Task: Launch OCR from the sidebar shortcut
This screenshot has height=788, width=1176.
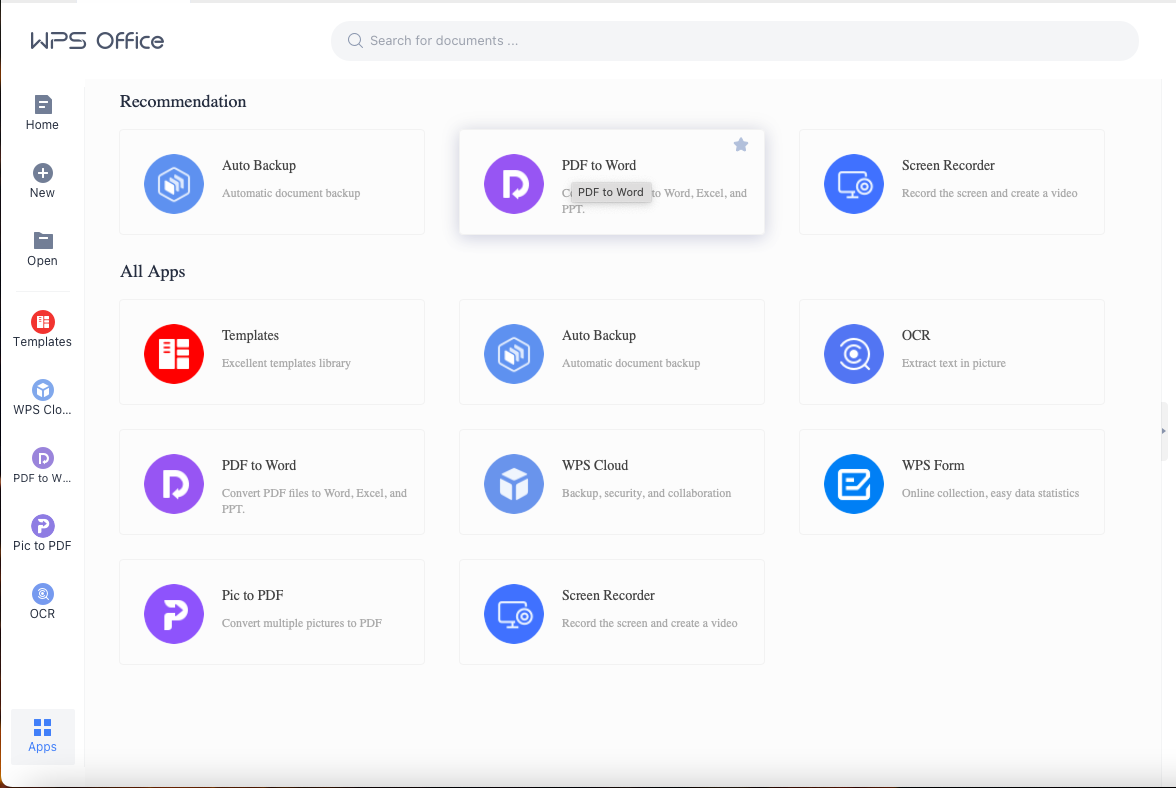Action: pos(43,602)
